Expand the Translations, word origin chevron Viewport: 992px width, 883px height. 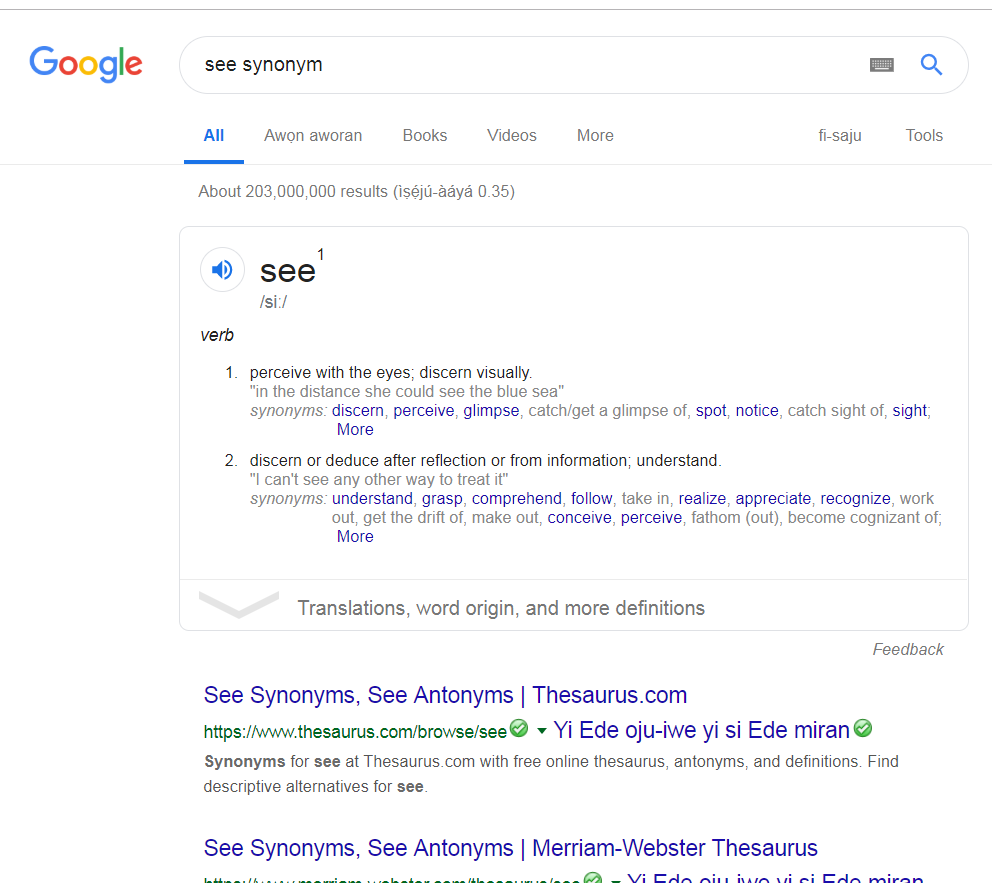coord(239,604)
